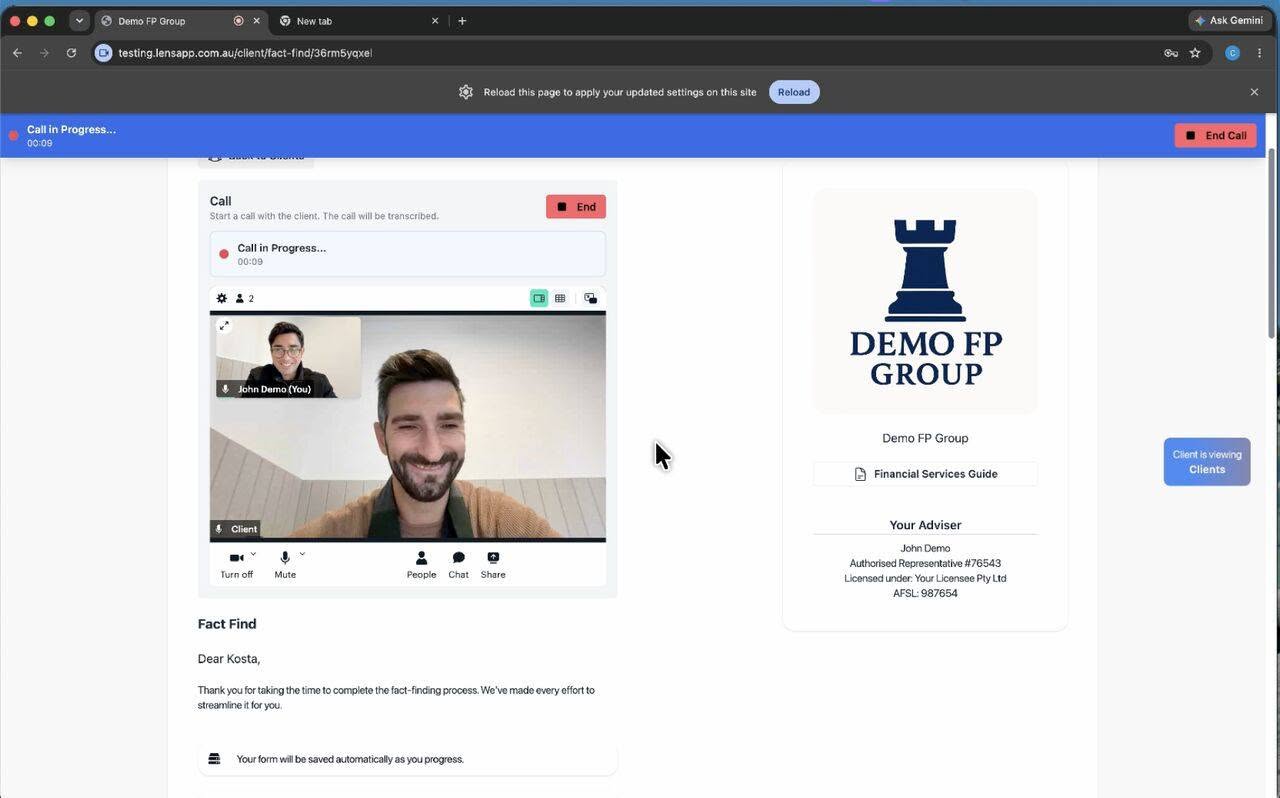Click the Client is viewing Clients badge
1280x798 pixels.
[1207, 462]
